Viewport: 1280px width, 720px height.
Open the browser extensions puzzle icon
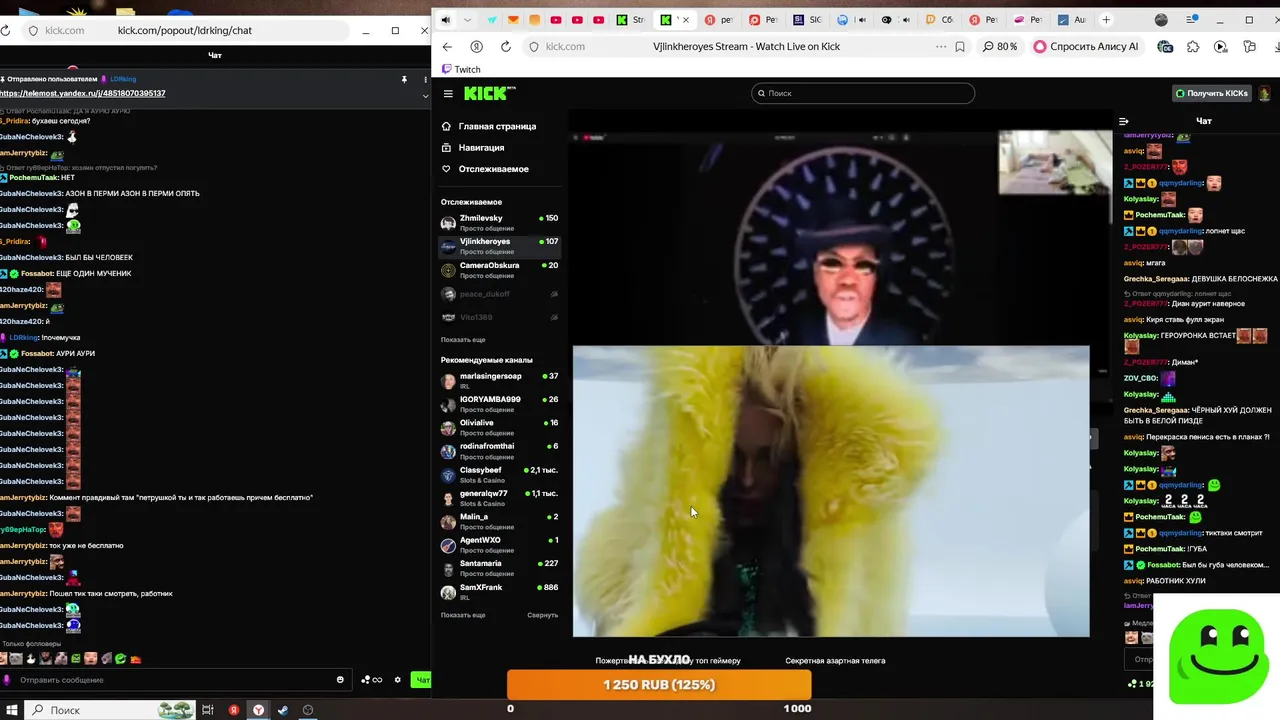[x=1193, y=47]
